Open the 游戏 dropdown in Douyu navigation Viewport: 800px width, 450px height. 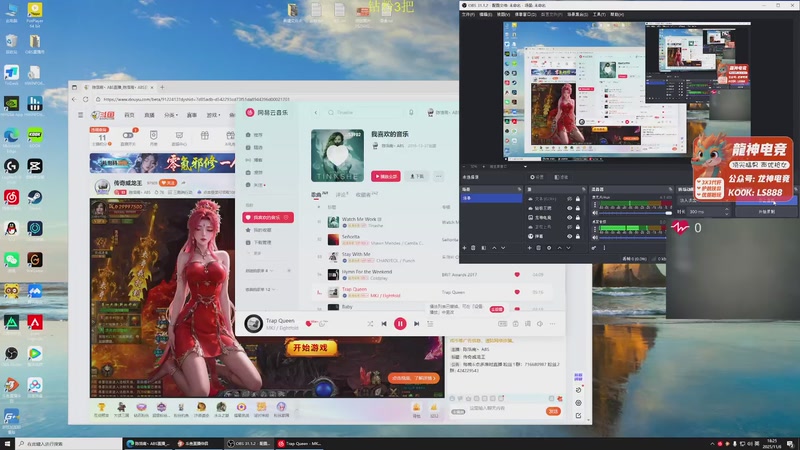(x=213, y=115)
